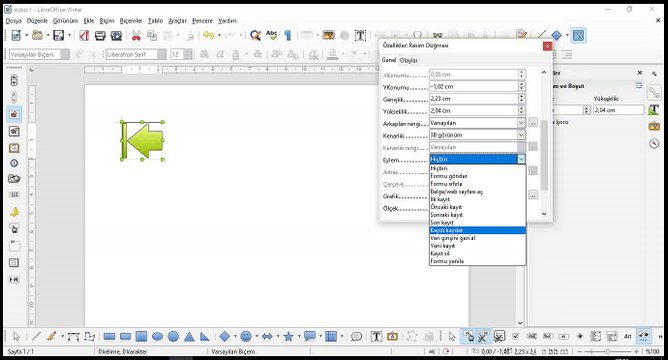Open the Navigator compass sidebar icon
Screen dimensions: 668x360
pos(654,144)
